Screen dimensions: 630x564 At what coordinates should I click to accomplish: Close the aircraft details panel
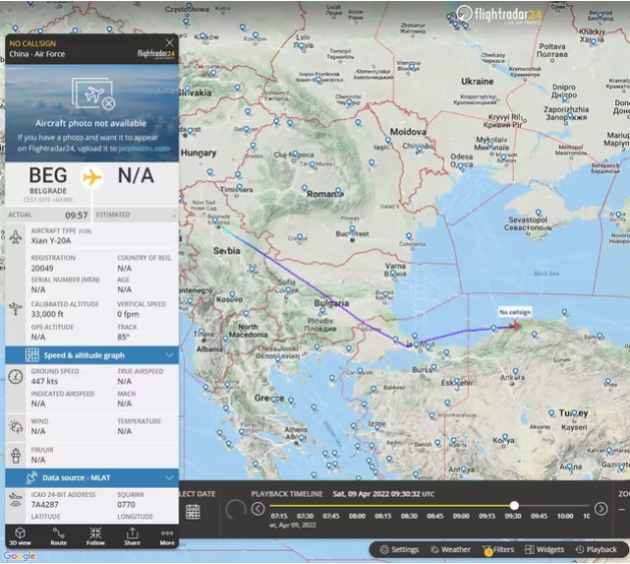[x=170, y=43]
